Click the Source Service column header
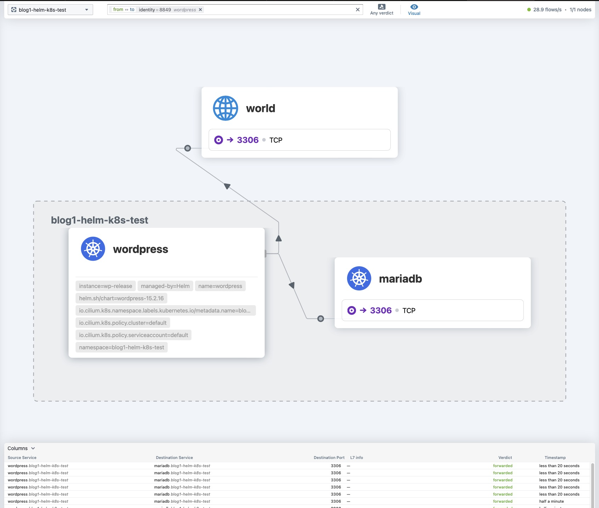Viewport: 599px width, 508px height. click(22, 458)
